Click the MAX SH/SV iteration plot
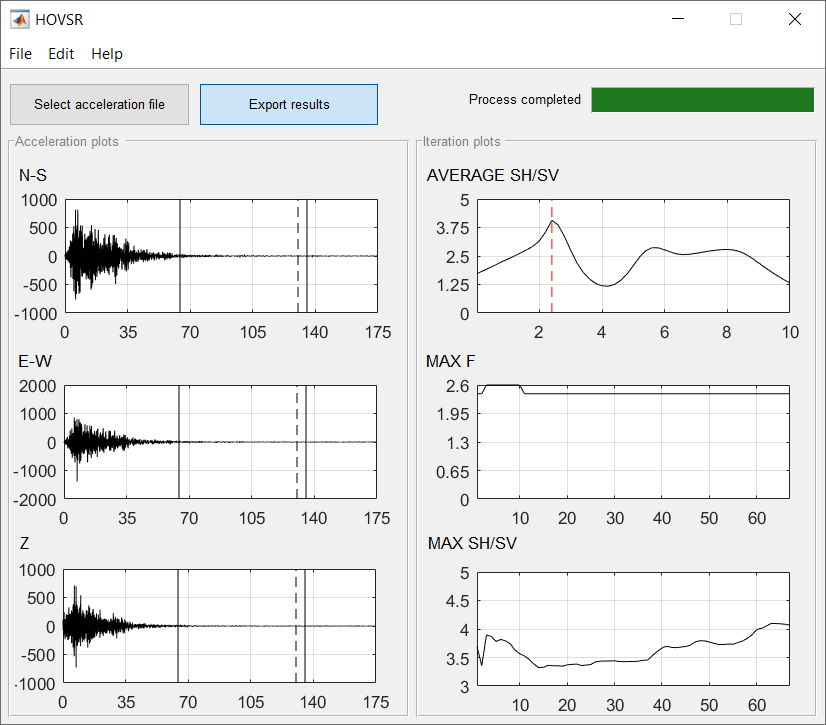This screenshot has height=725, width=826. [633, 629]
